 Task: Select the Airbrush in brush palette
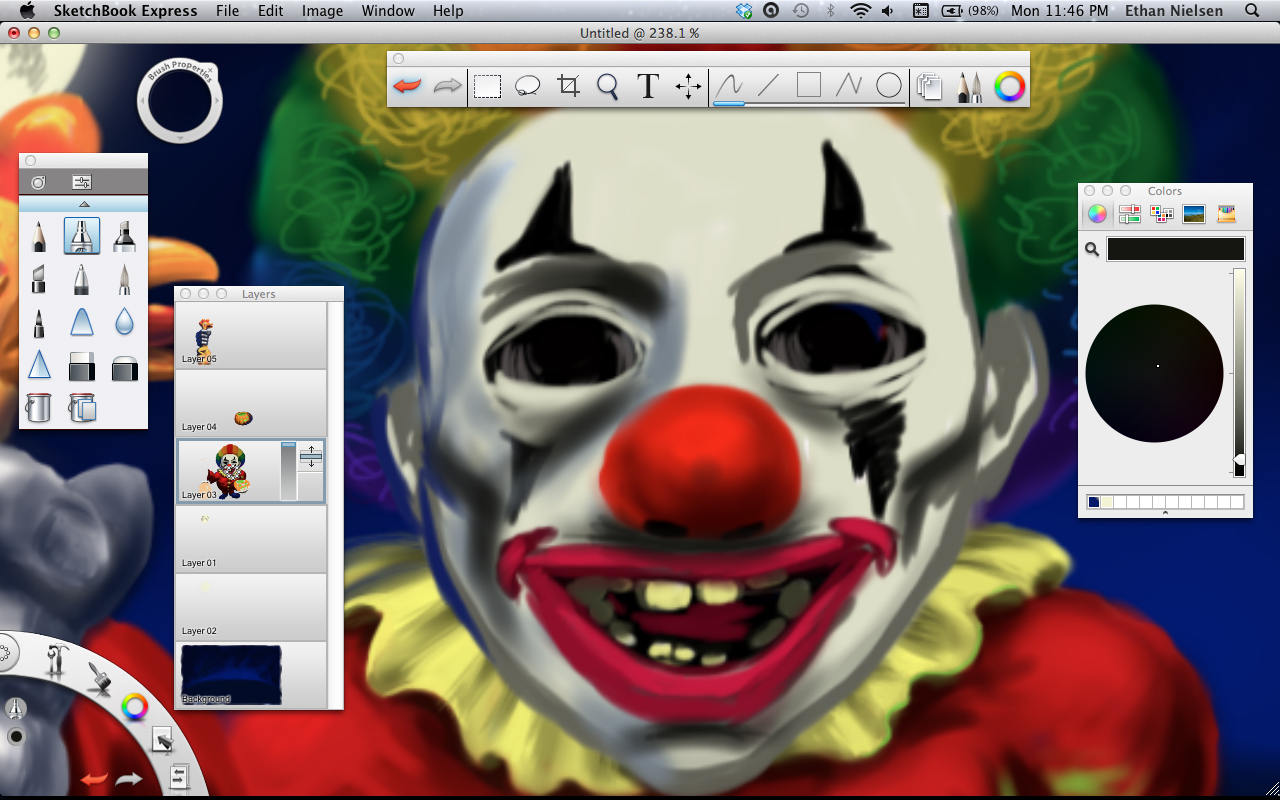tap(82, 236)
